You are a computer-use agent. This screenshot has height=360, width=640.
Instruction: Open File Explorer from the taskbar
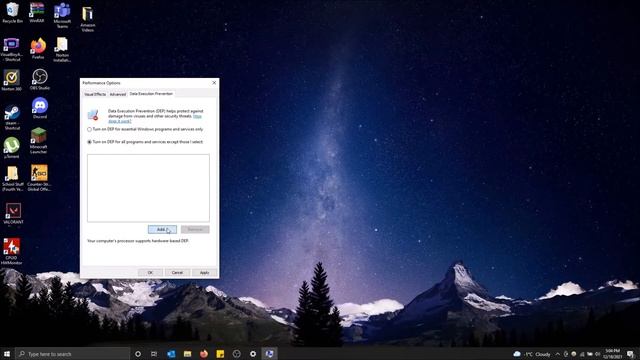187,354
